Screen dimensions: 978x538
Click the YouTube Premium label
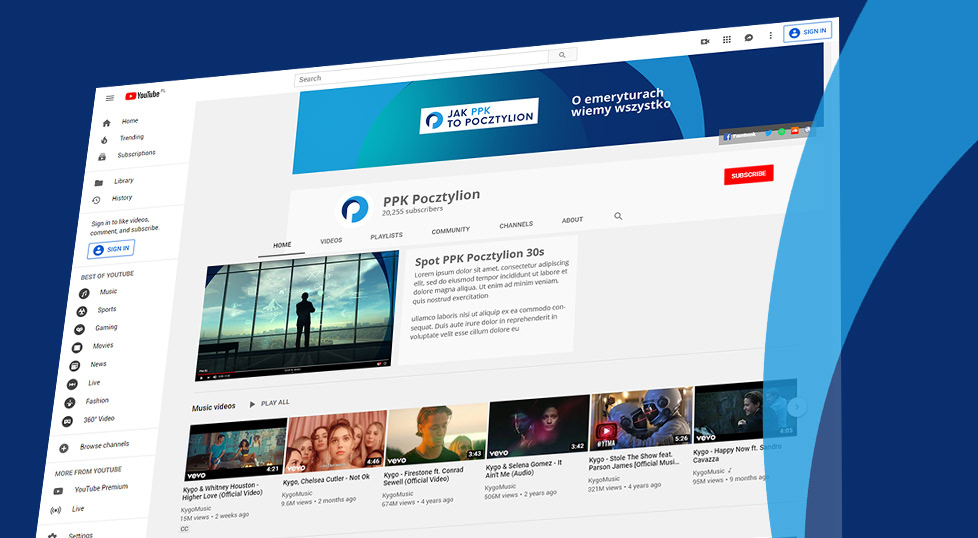pyautogui.click(x=101, y=488)
